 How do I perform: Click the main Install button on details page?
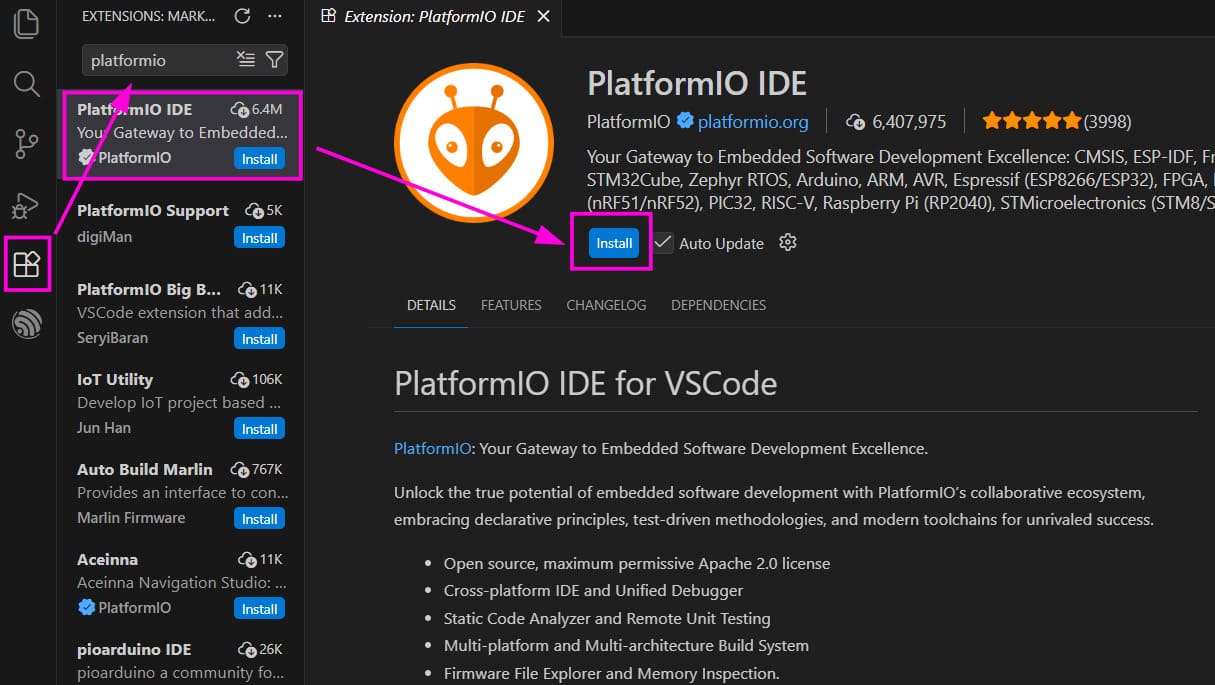point(614,243)
